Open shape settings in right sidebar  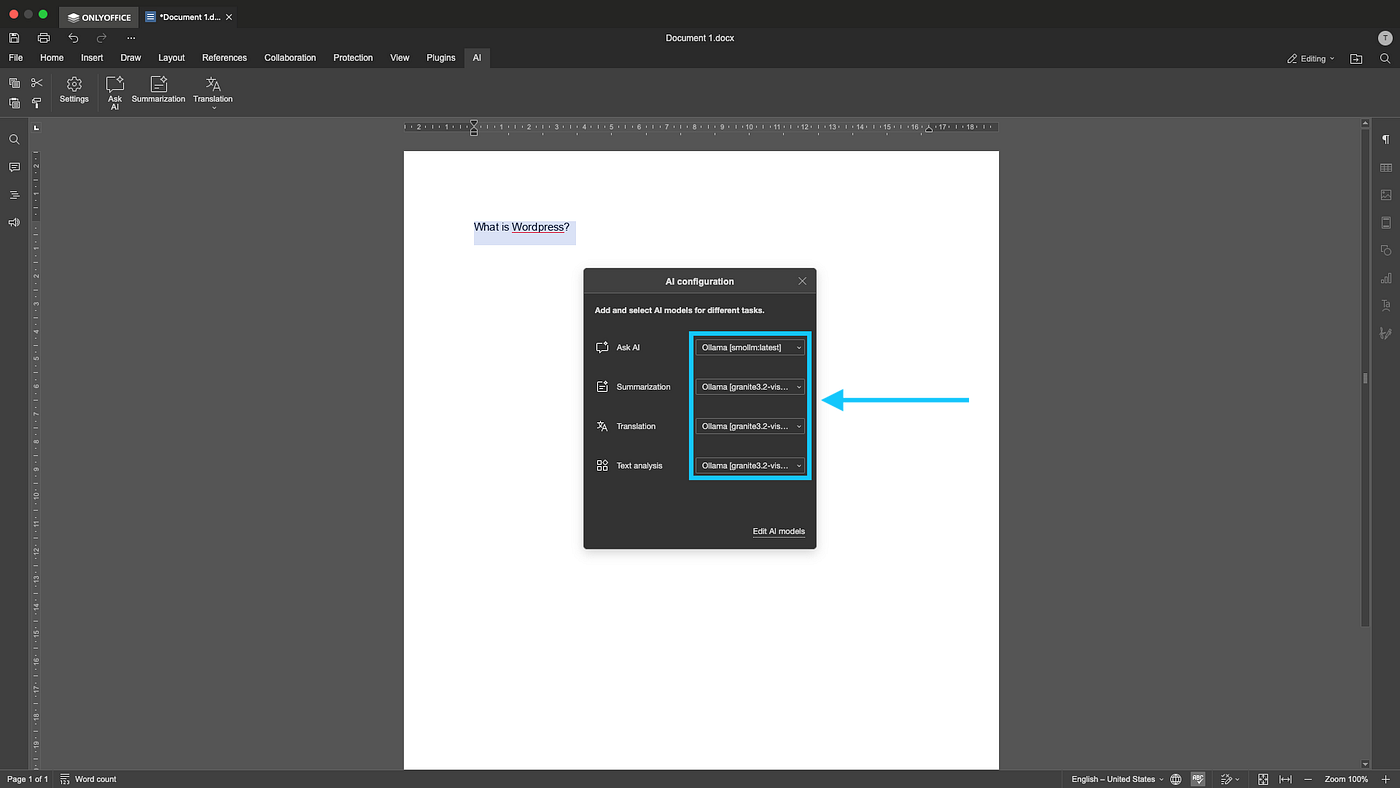point(1386,250)
